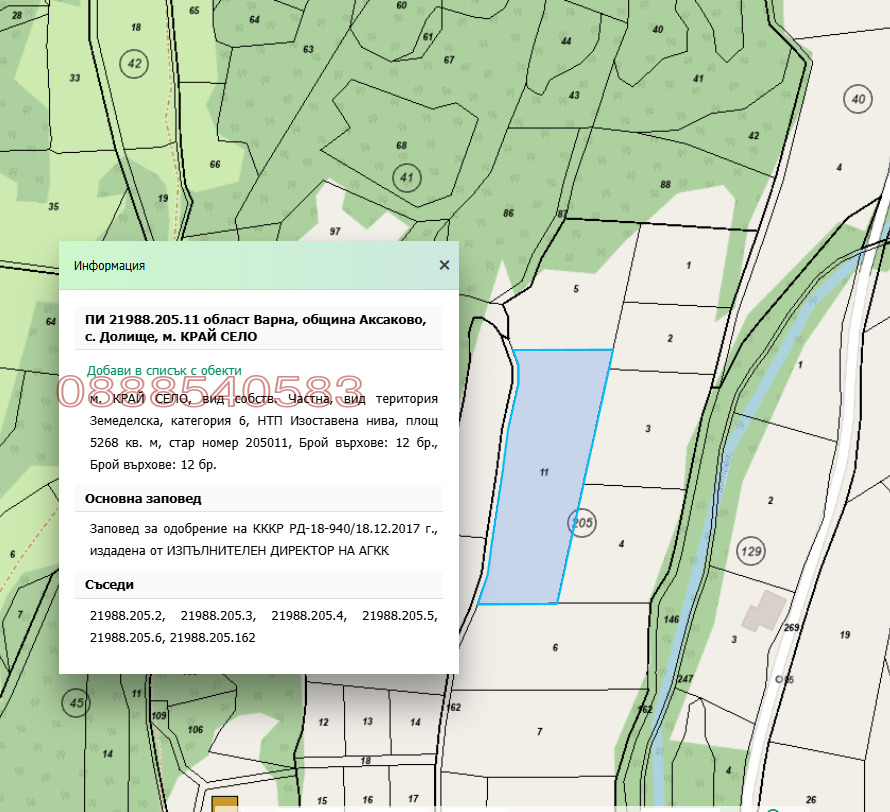Click the circled 129 block marker

tap(750, 549)
